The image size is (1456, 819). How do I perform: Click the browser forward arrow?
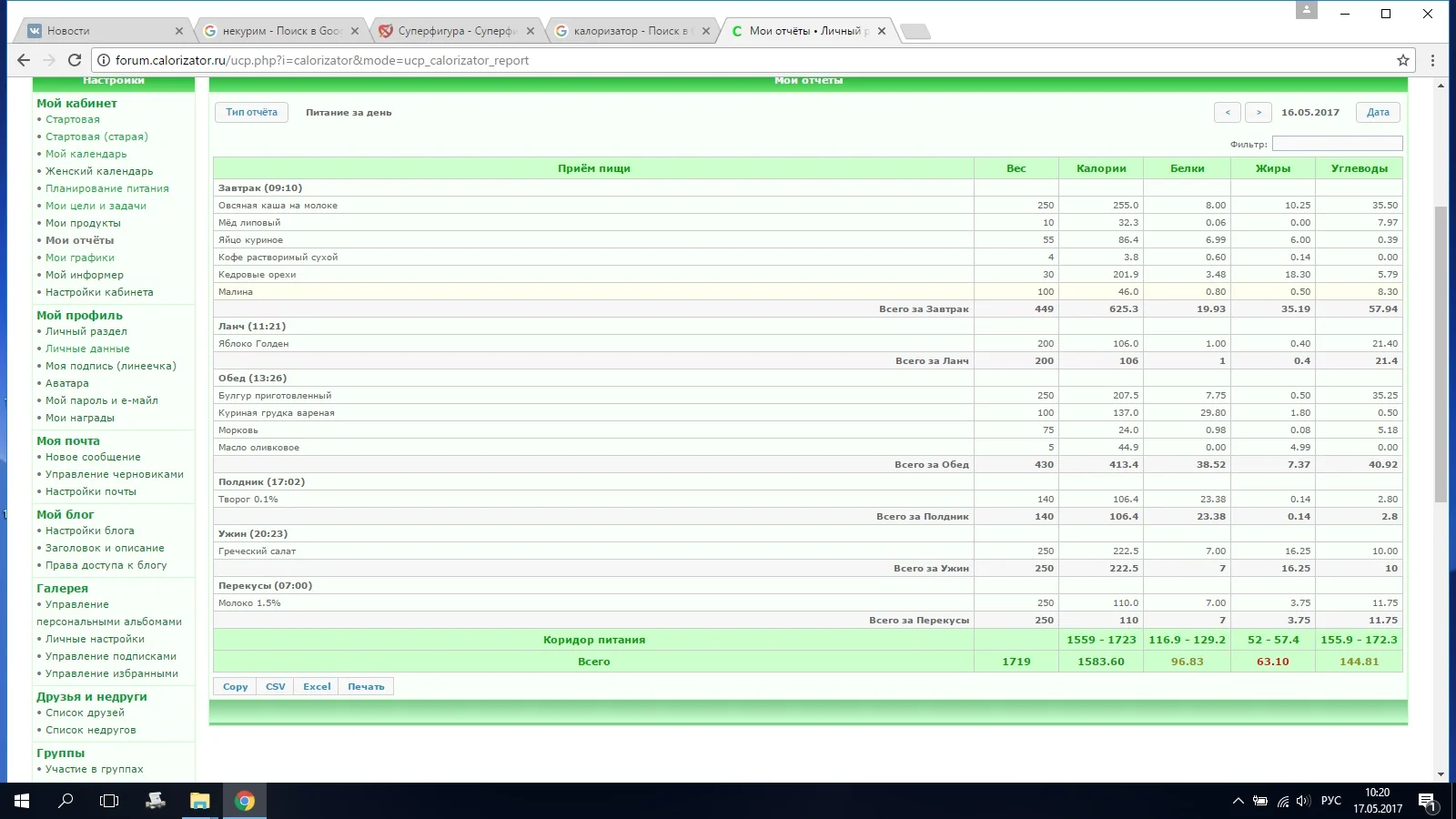pos(49,60)
